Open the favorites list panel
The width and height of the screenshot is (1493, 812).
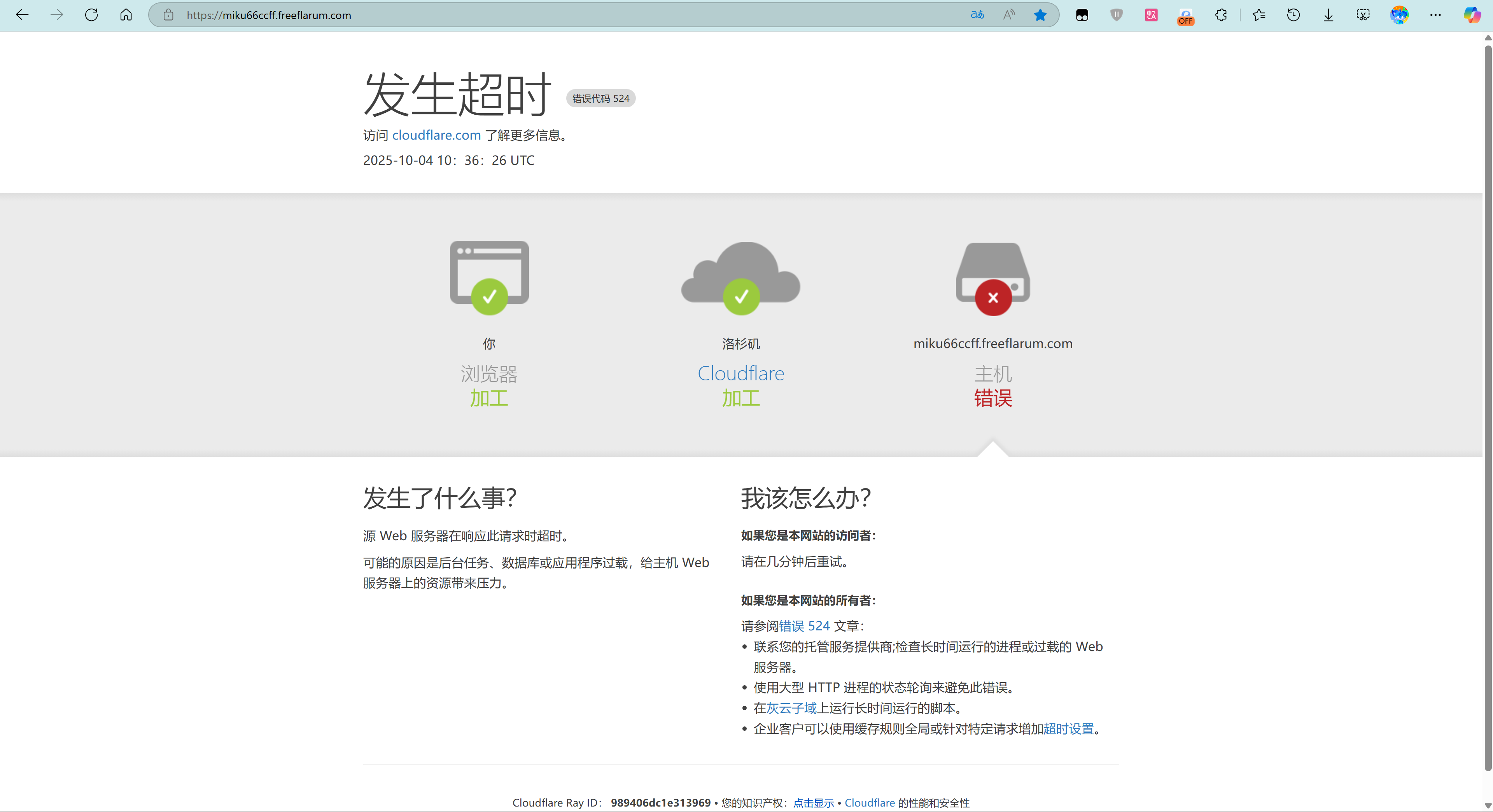pos(1259,15)
